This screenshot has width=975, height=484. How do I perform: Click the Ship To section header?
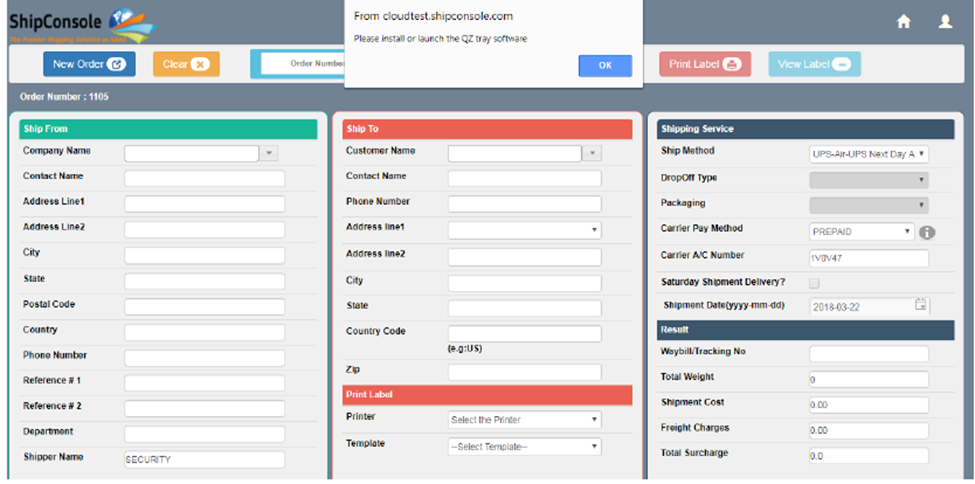[x=488, y=129]
